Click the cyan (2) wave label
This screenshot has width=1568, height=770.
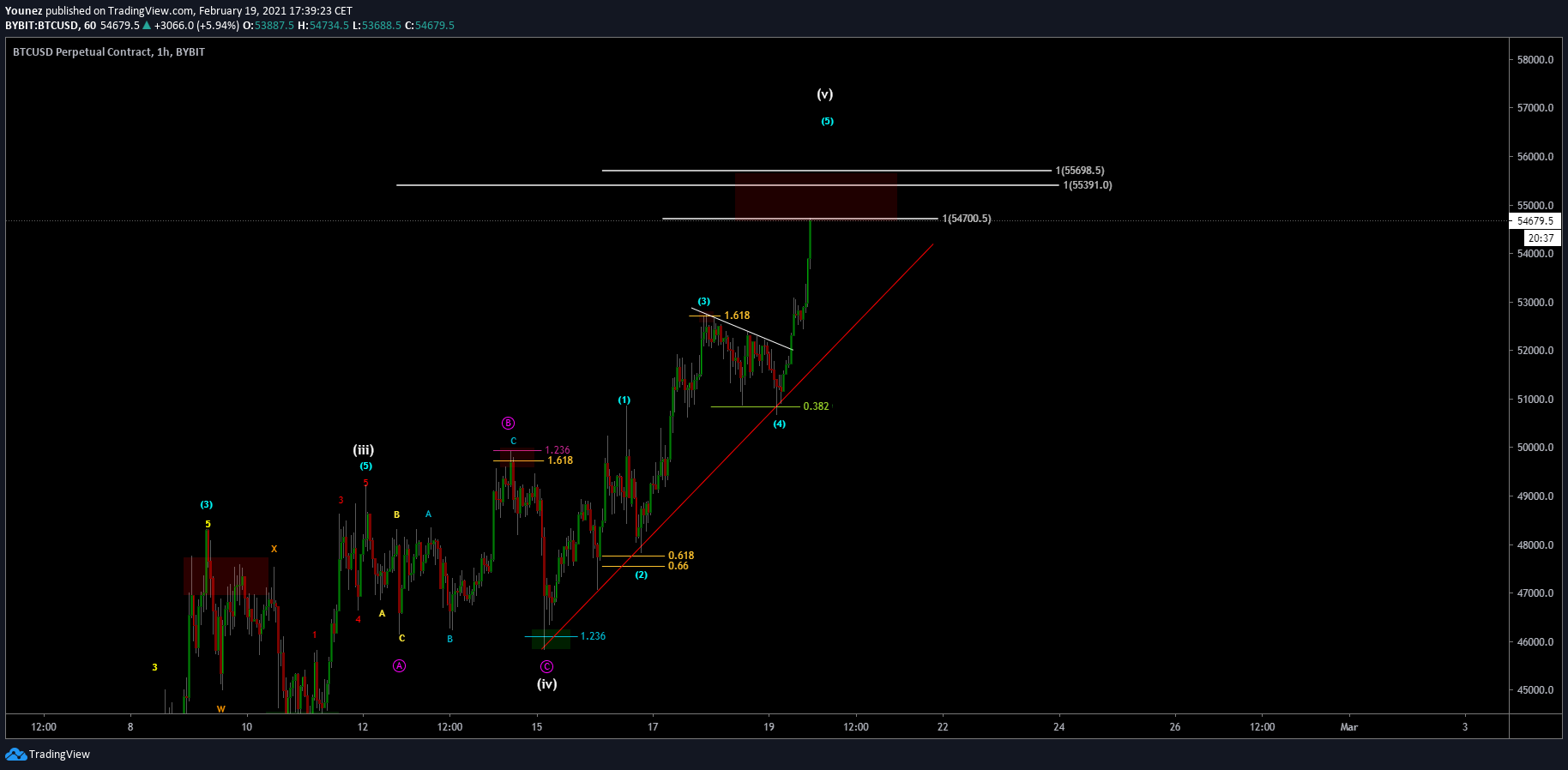coord(642,575)
